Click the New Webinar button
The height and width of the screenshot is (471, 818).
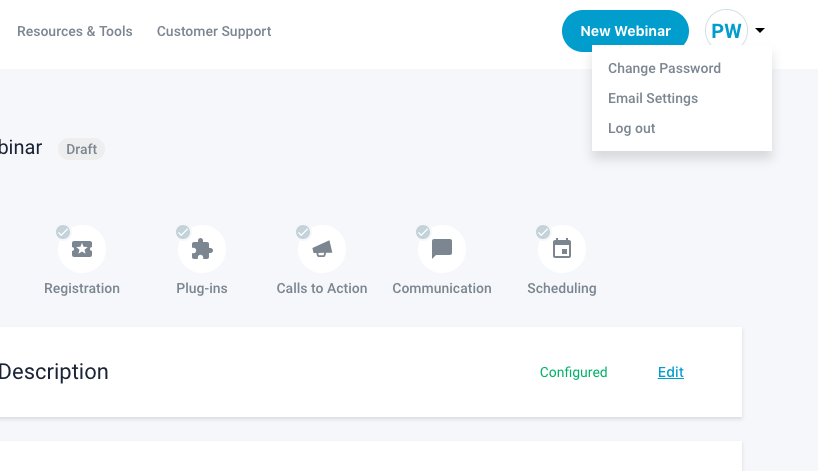tap(625, 31)
